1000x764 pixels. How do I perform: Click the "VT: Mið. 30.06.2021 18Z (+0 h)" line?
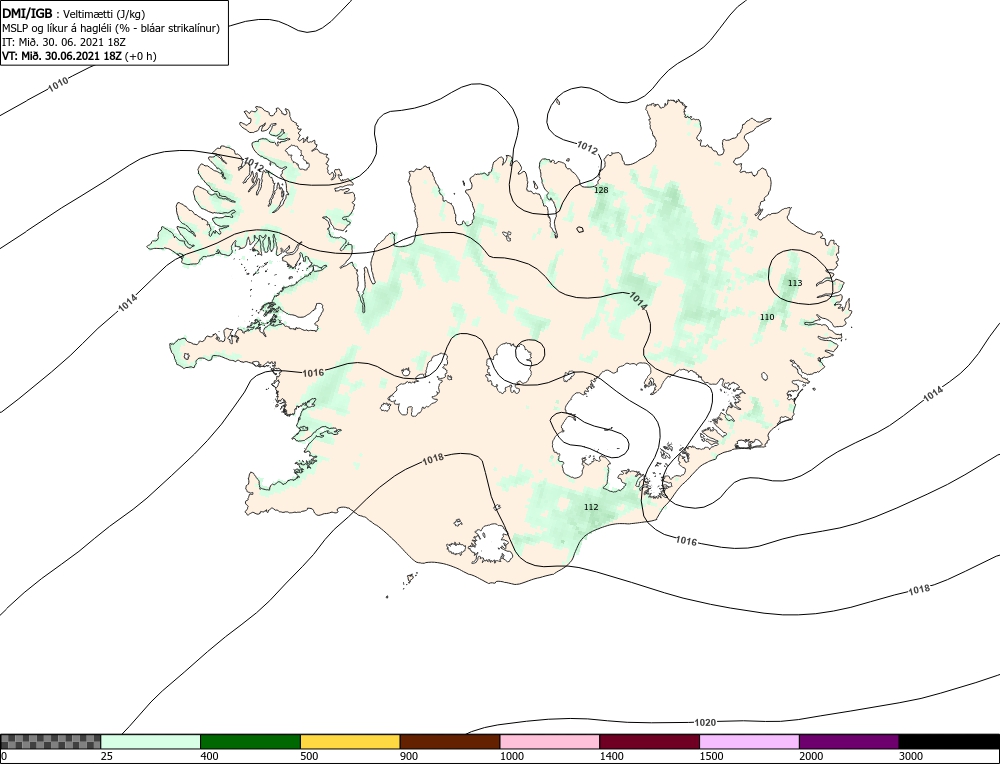point(79,55)
